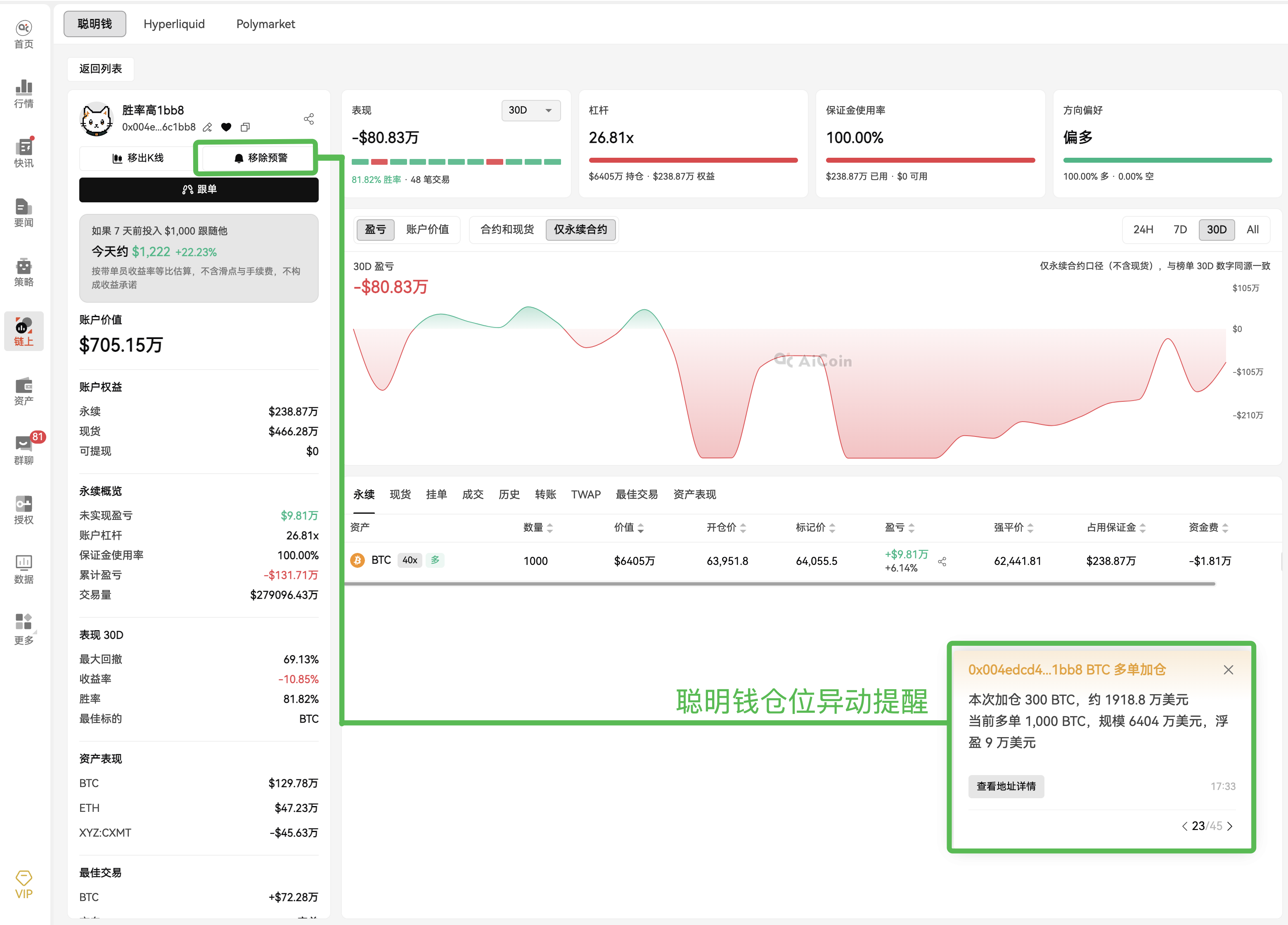This screenshot has height=925, width=1288.
Task: Switch to the 聪明钱 top tab
Action: [x=95, y=24]
